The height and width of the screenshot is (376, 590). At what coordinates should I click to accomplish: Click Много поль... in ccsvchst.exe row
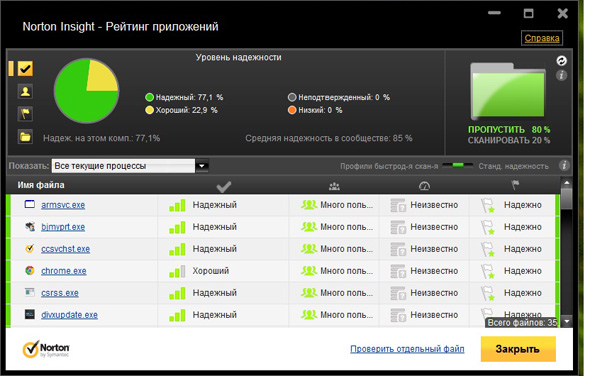[346, 249]
